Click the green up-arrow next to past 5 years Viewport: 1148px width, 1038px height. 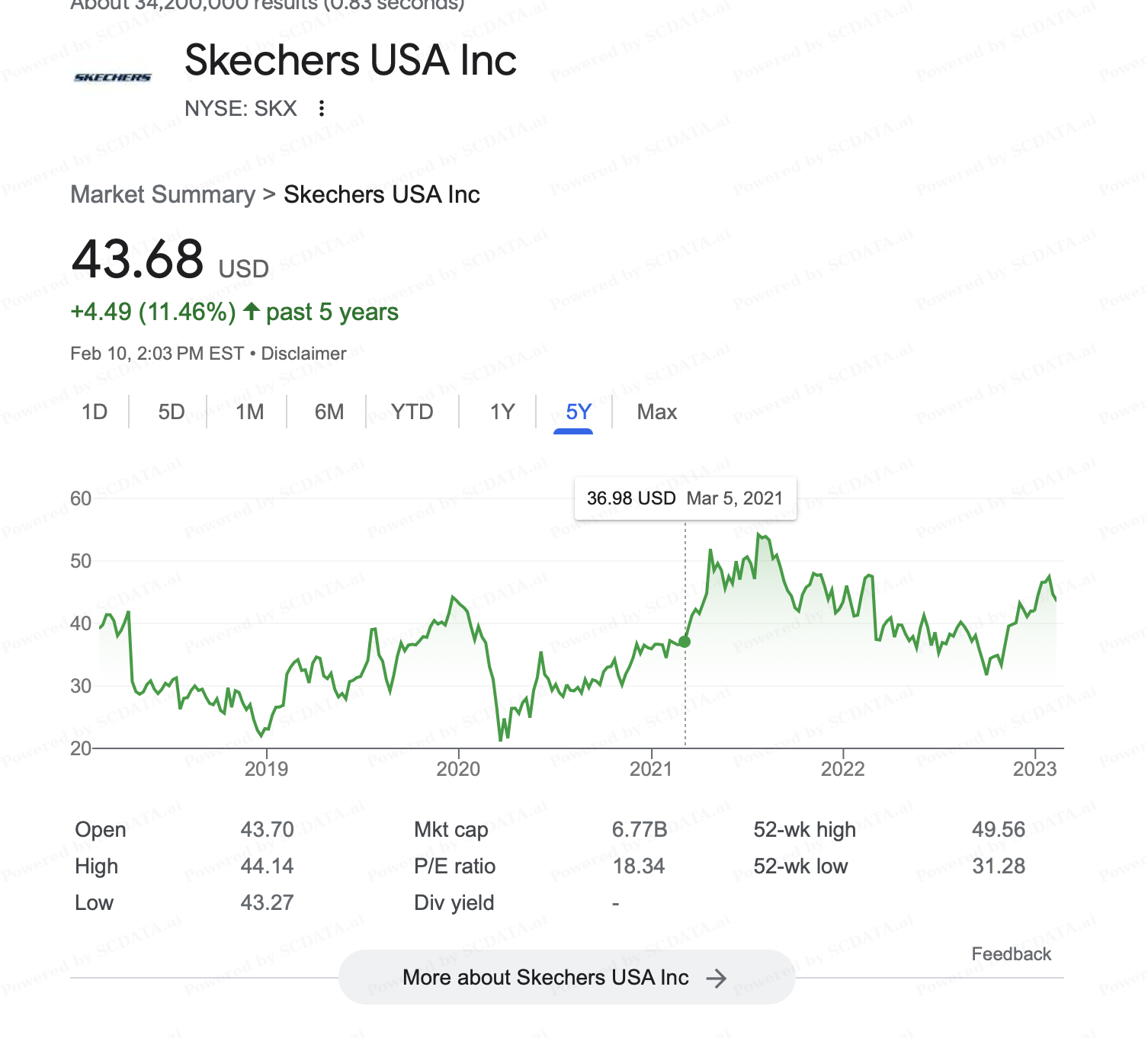coord(252,311)
